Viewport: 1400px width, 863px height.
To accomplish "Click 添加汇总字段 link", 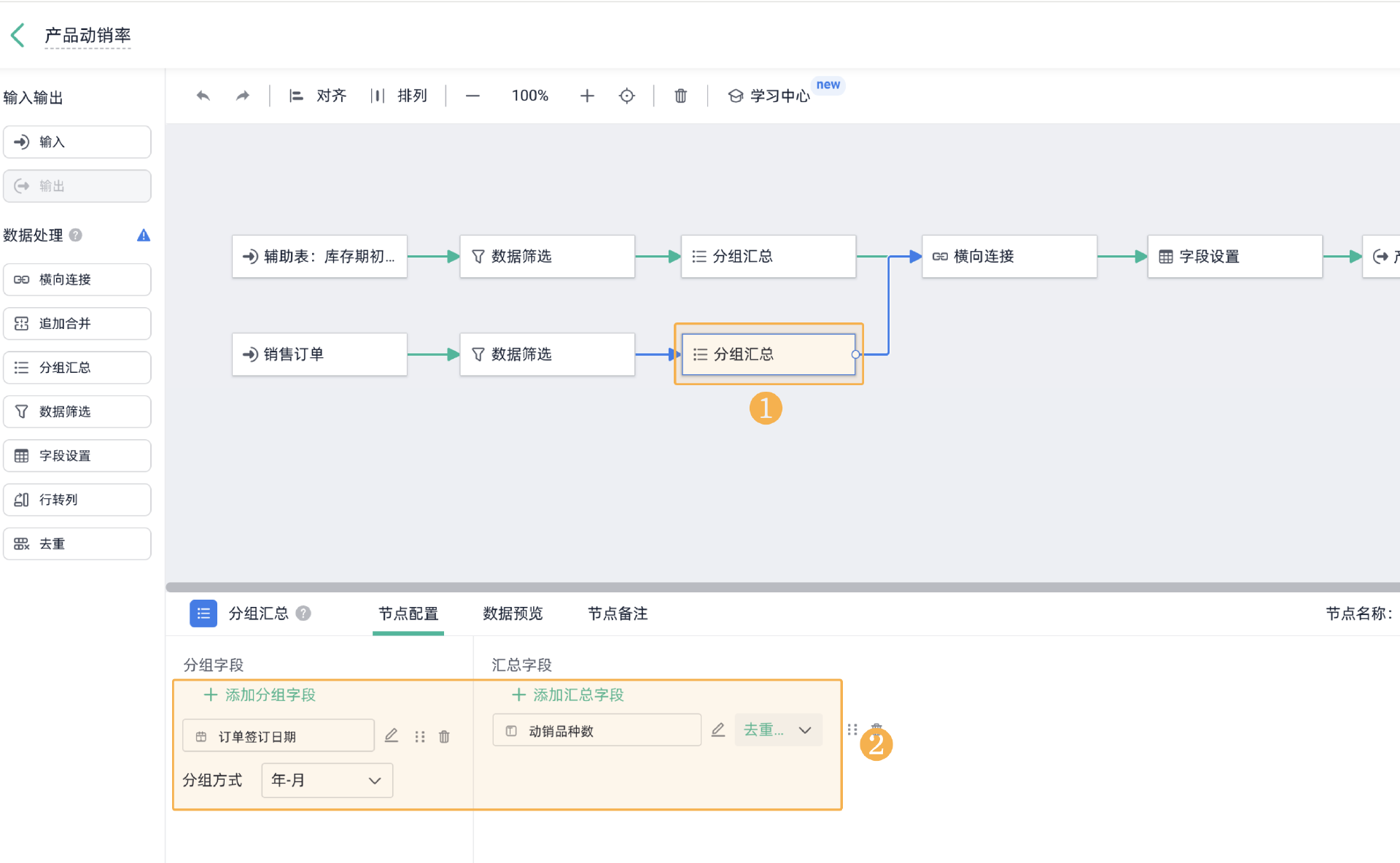I will click(x=569, y=694).
